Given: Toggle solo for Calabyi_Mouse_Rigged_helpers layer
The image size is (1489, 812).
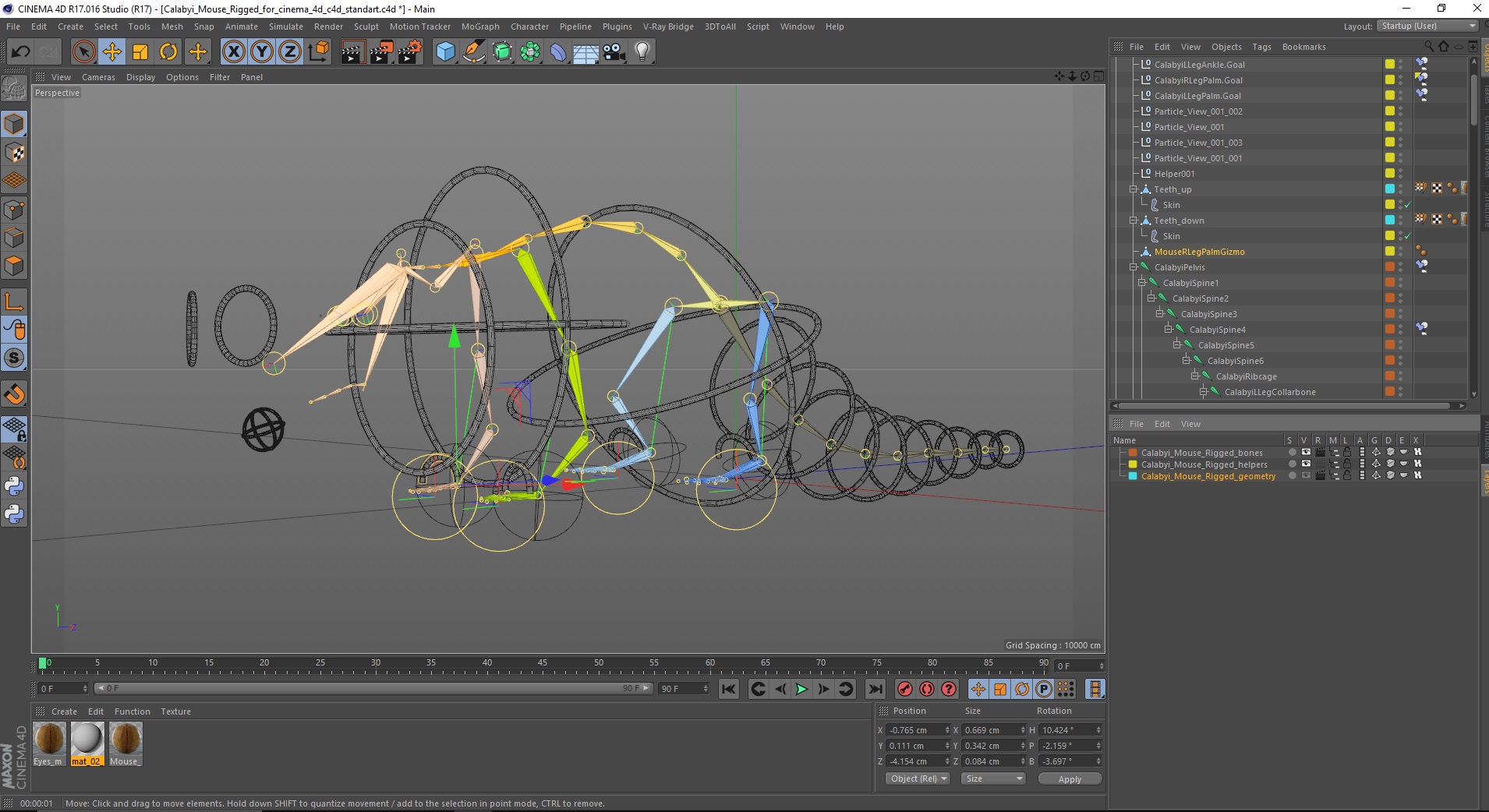Looking at the screenshot, I should coord(1292,464).
